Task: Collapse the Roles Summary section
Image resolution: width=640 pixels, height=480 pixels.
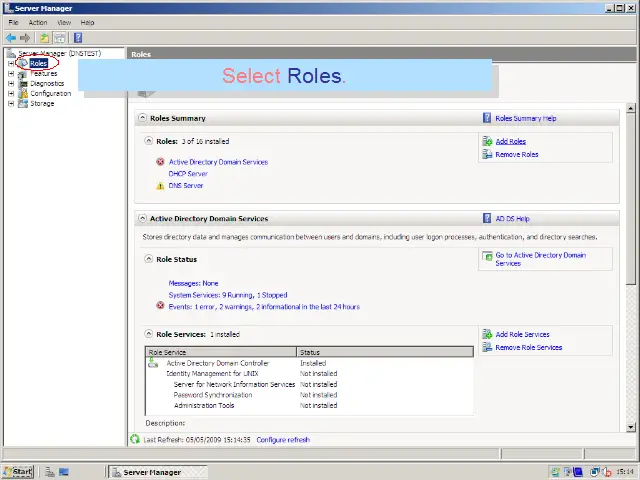Action: (x=142, y=118)
